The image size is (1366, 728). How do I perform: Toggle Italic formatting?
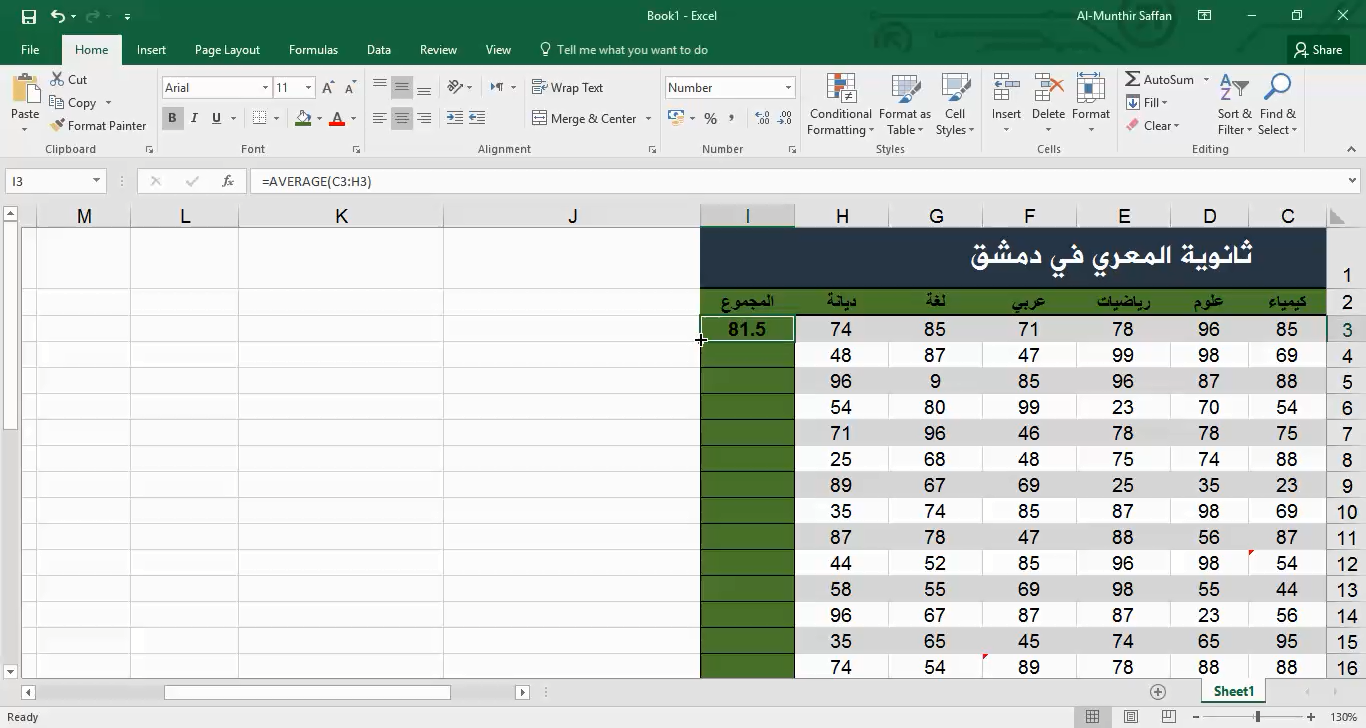click(x=194, y=118)
